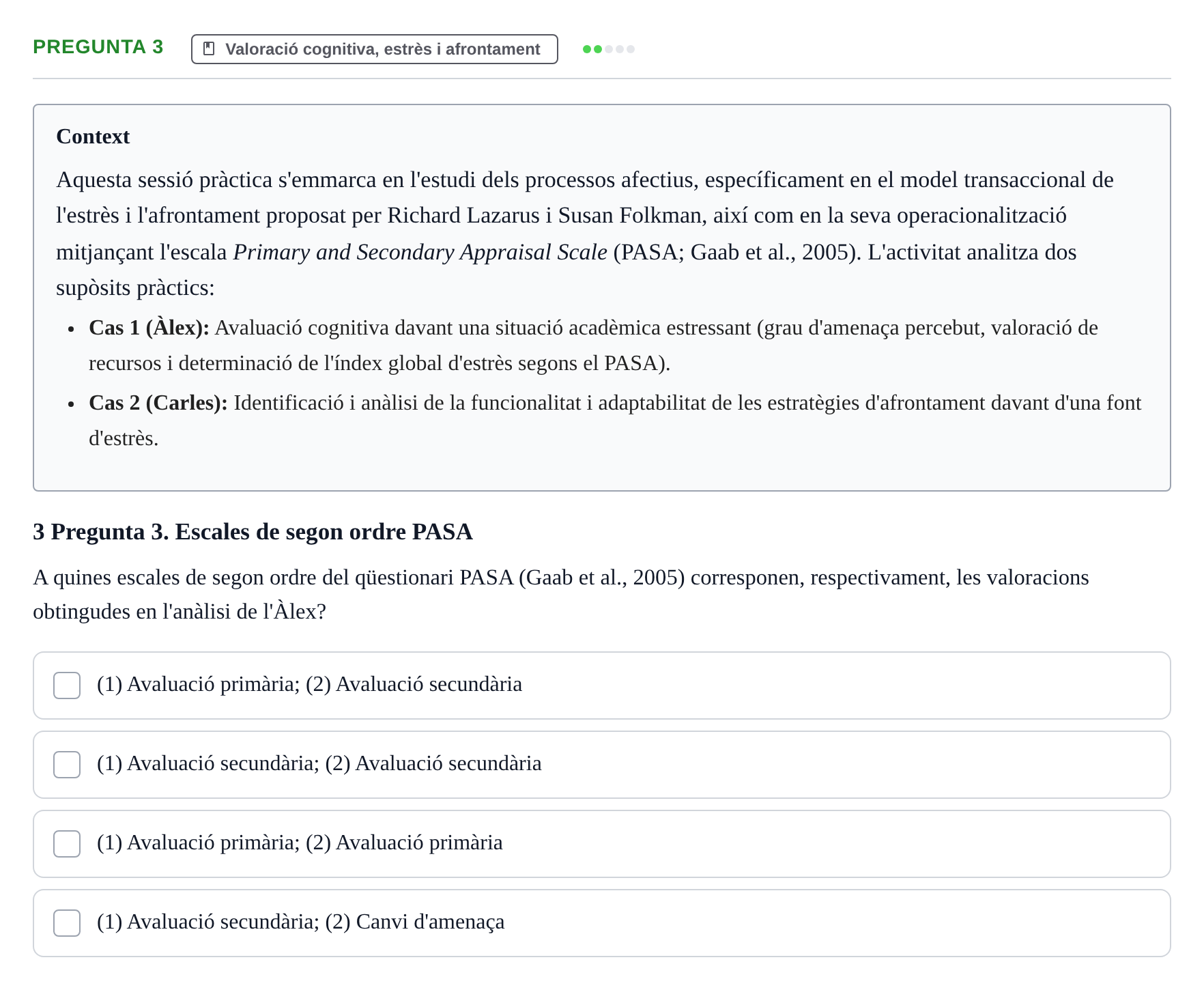
Task: Click the italic Primary and Secondary Appraisal Scale text
Action: click(420, 253)
